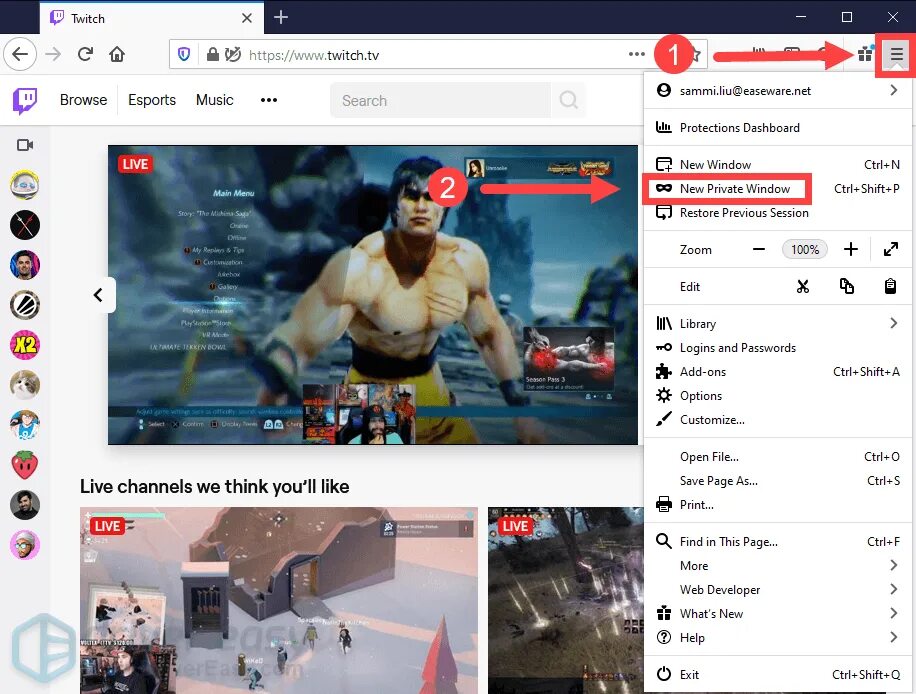Open page actions three-dot menu in address bar

pyautogui.click(x=636, y=54)
